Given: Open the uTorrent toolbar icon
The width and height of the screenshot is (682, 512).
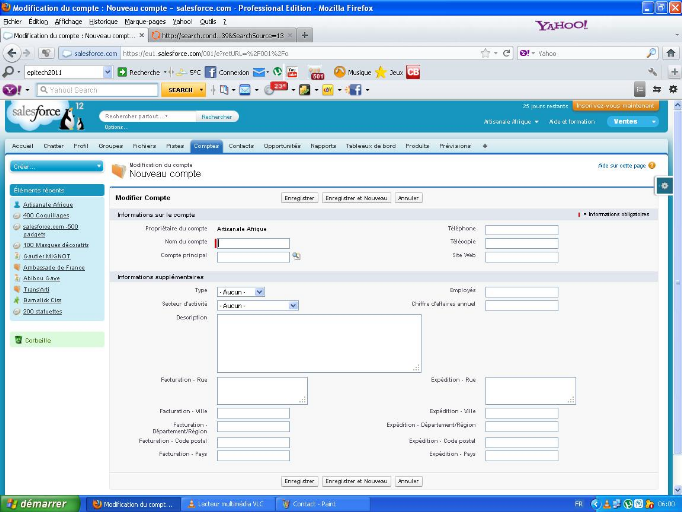Looking at the screenshot, I should (x=277, y=72).
